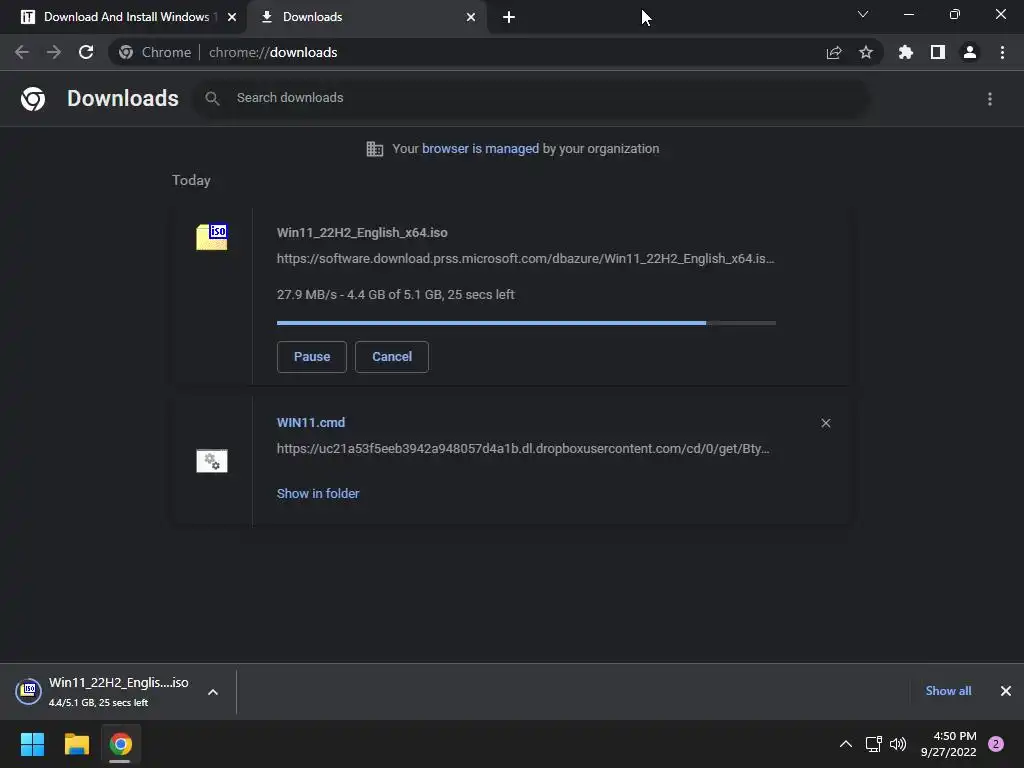This screenshot has width=1024, height=768.
Task: Bookmark this page with the star icon
Action: click(866, 52)
